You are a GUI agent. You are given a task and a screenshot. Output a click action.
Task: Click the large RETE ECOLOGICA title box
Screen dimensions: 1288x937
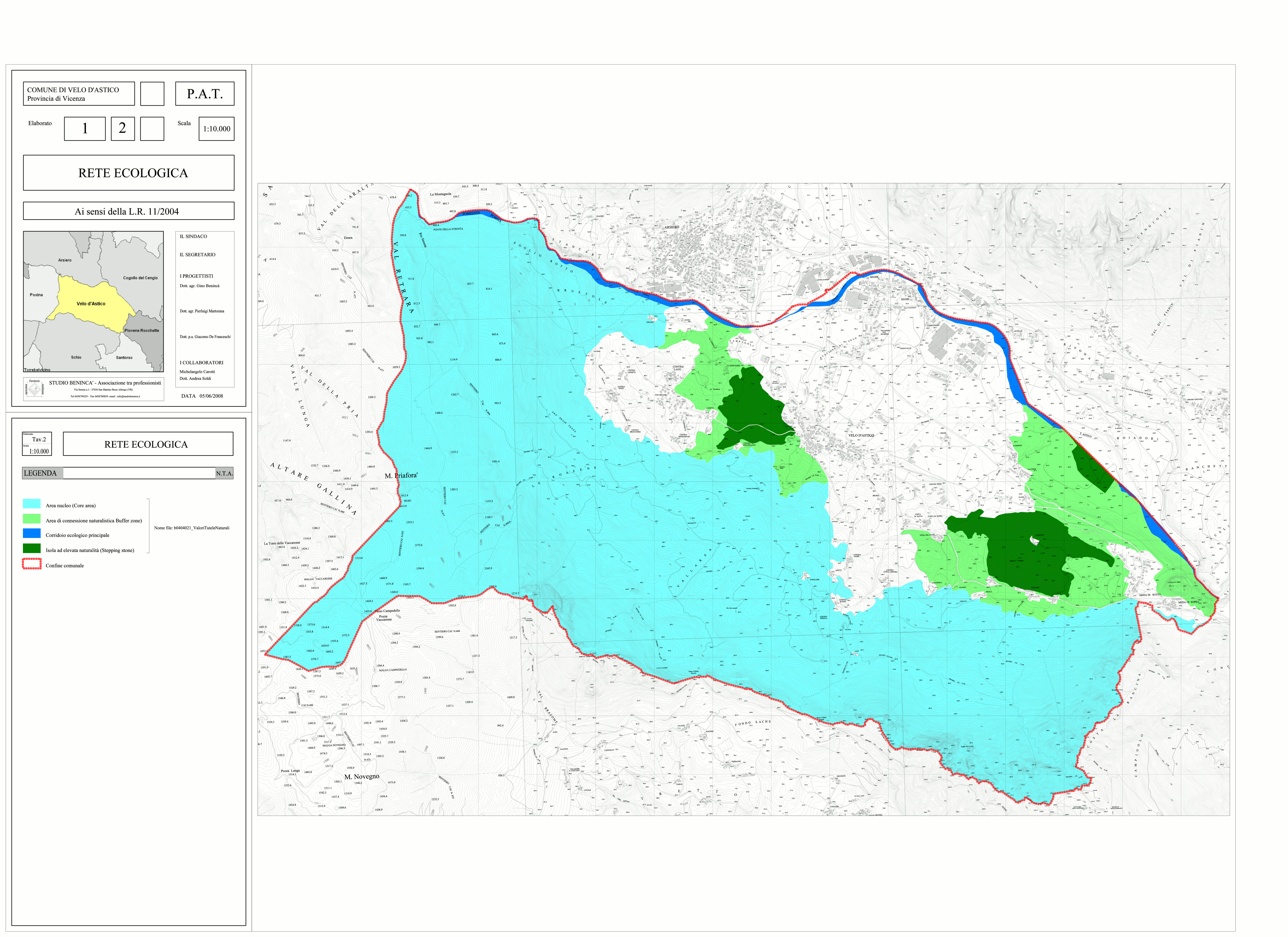[x=128, y=173]
